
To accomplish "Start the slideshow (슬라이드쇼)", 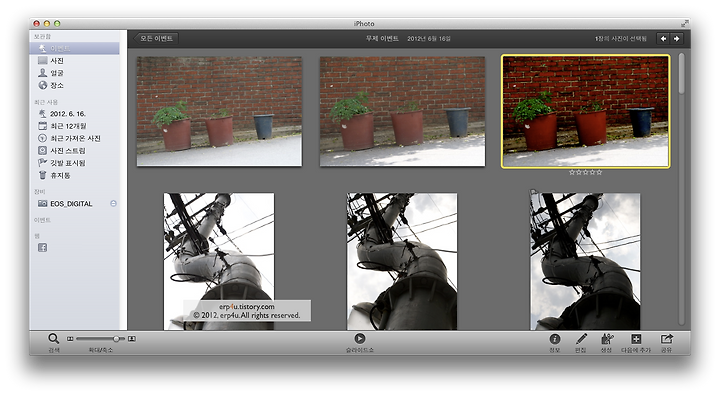I will pyautogui.click(x=360, y=339).
